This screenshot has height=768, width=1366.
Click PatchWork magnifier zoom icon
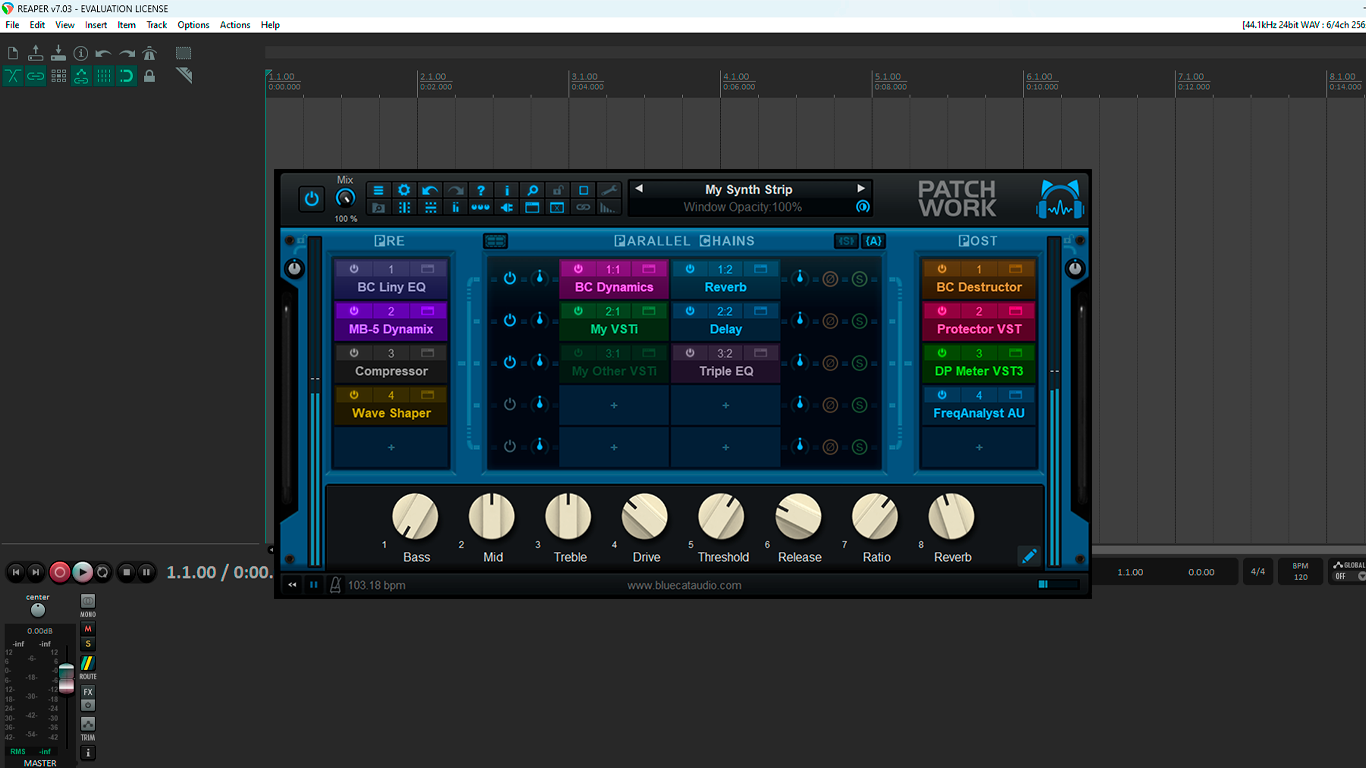coord(533,190)
